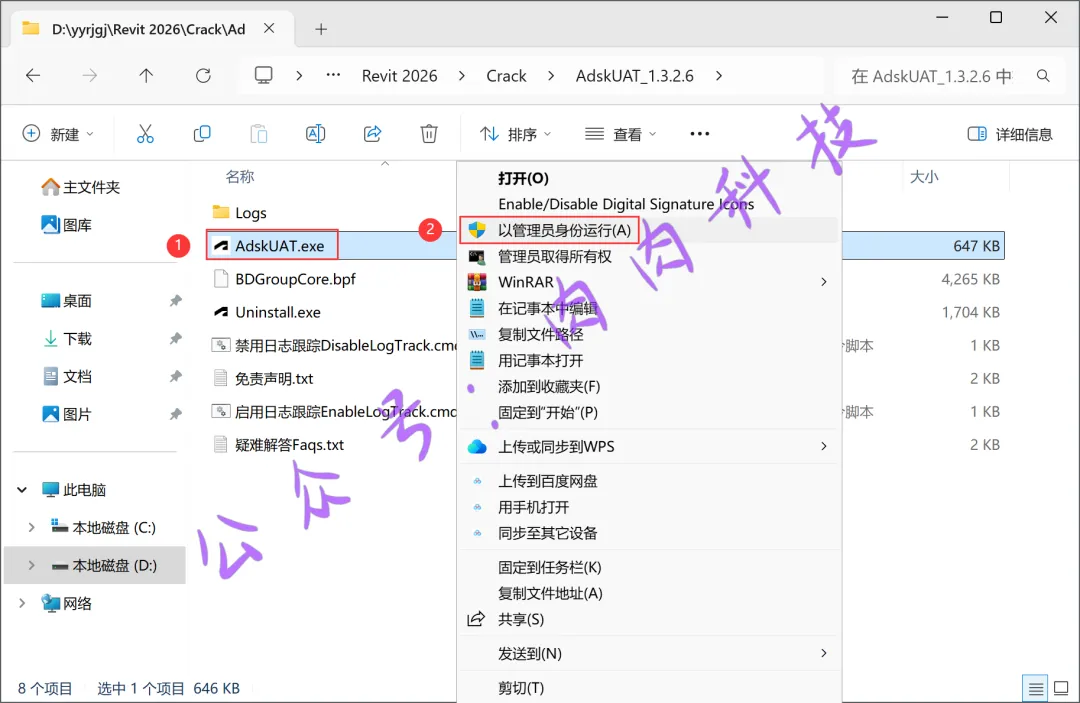Screen dimensions: 1080x703
Task: Go back with the left arrow
Action: [33, 76]
